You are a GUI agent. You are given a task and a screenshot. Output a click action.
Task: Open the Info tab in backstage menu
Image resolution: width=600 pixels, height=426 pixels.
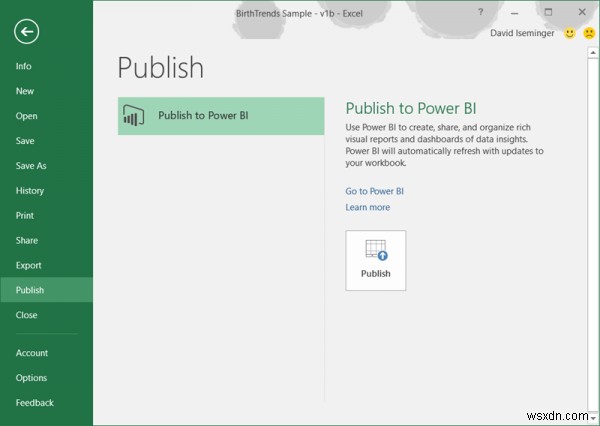(46, 66)
